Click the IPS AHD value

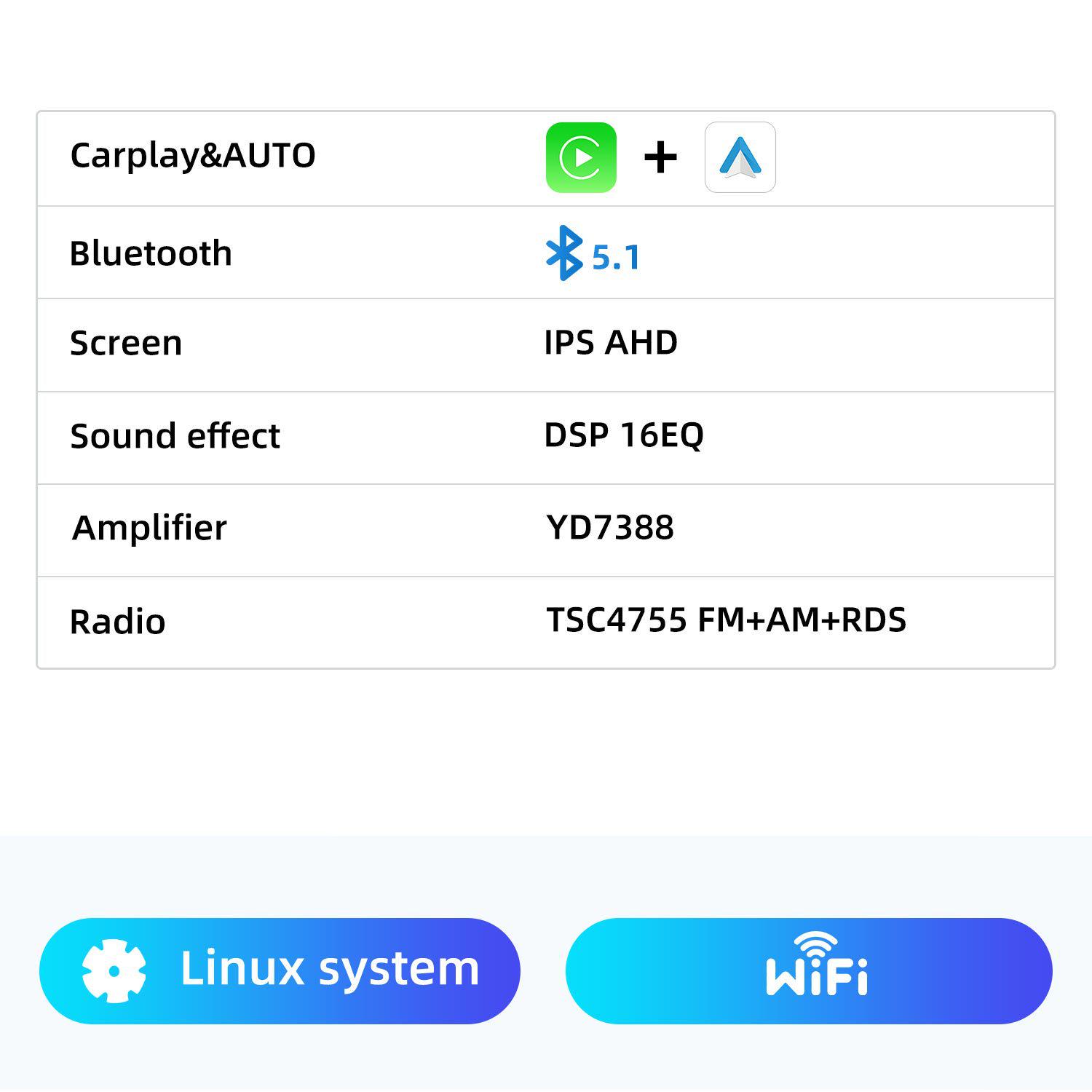pyautogui.click(x=611, y=343)
